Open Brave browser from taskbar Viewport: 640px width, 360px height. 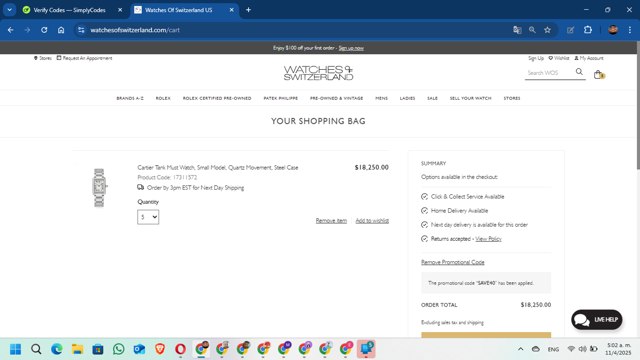pos(160,349)
